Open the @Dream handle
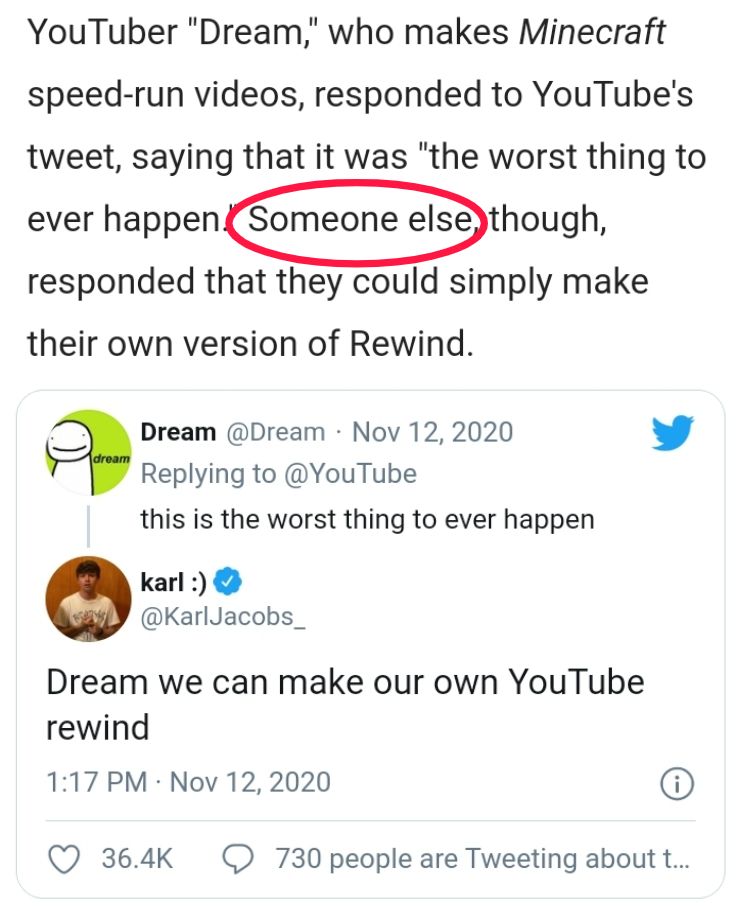 (x=278, y=432)
